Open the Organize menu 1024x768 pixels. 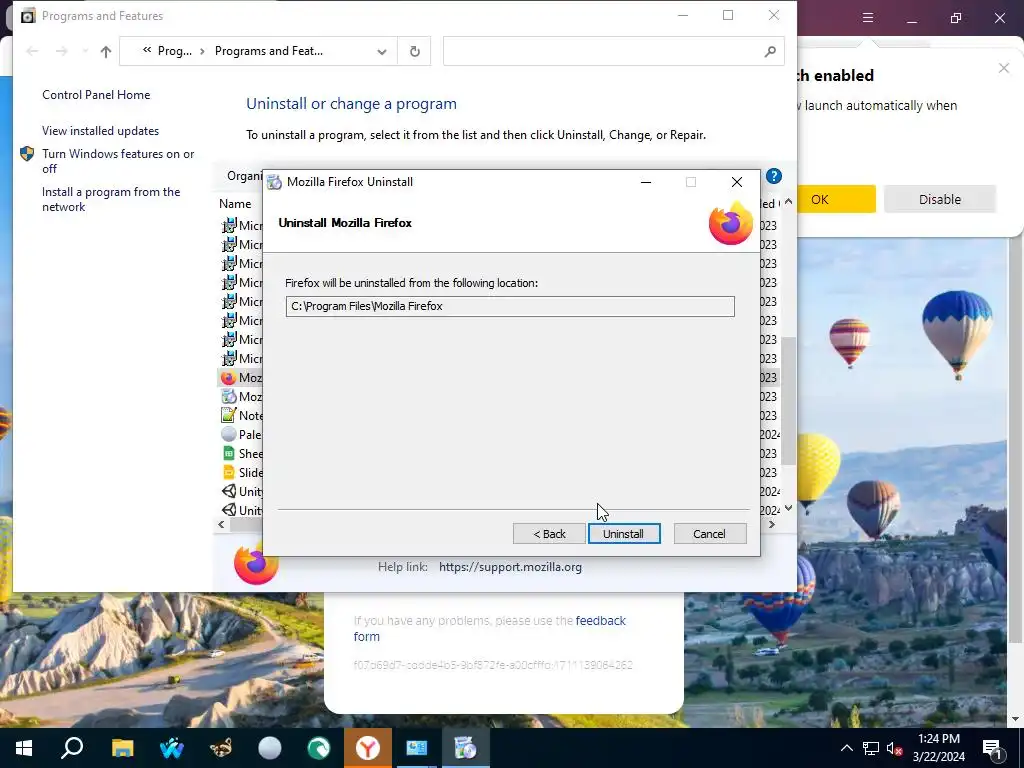(x=244, y=176)
